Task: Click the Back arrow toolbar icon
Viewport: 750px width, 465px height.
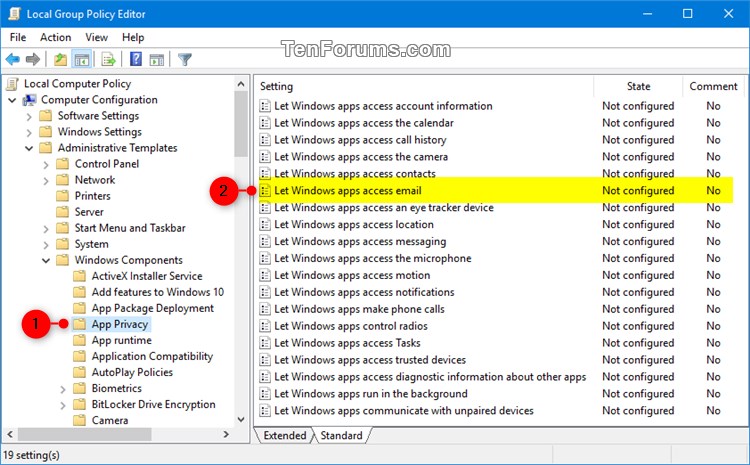Action: pos(12,59)
